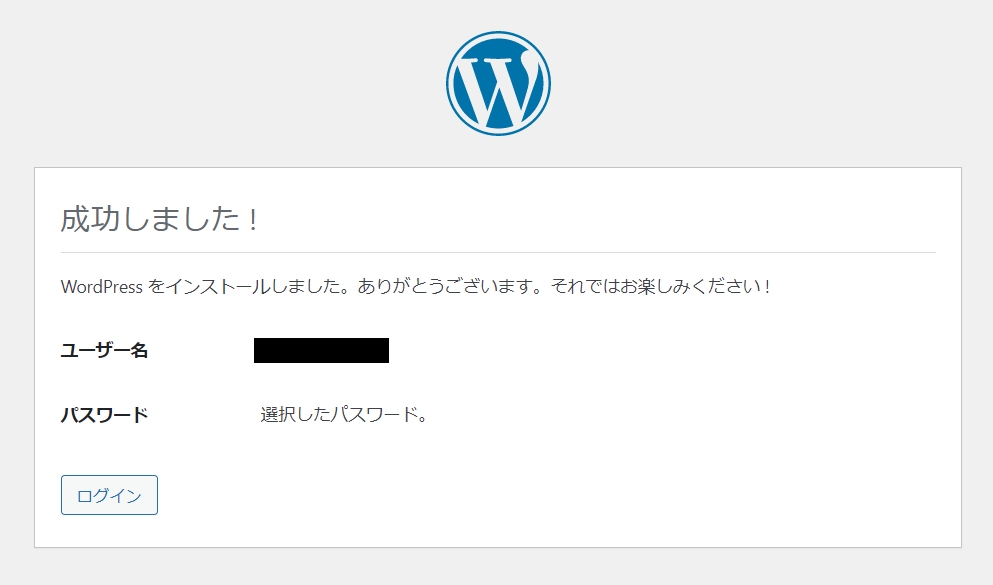This screenshot has height=585, width=993.
Task: Select the redacted username black box
Action: pyautogui.click(x=321, y=350)
